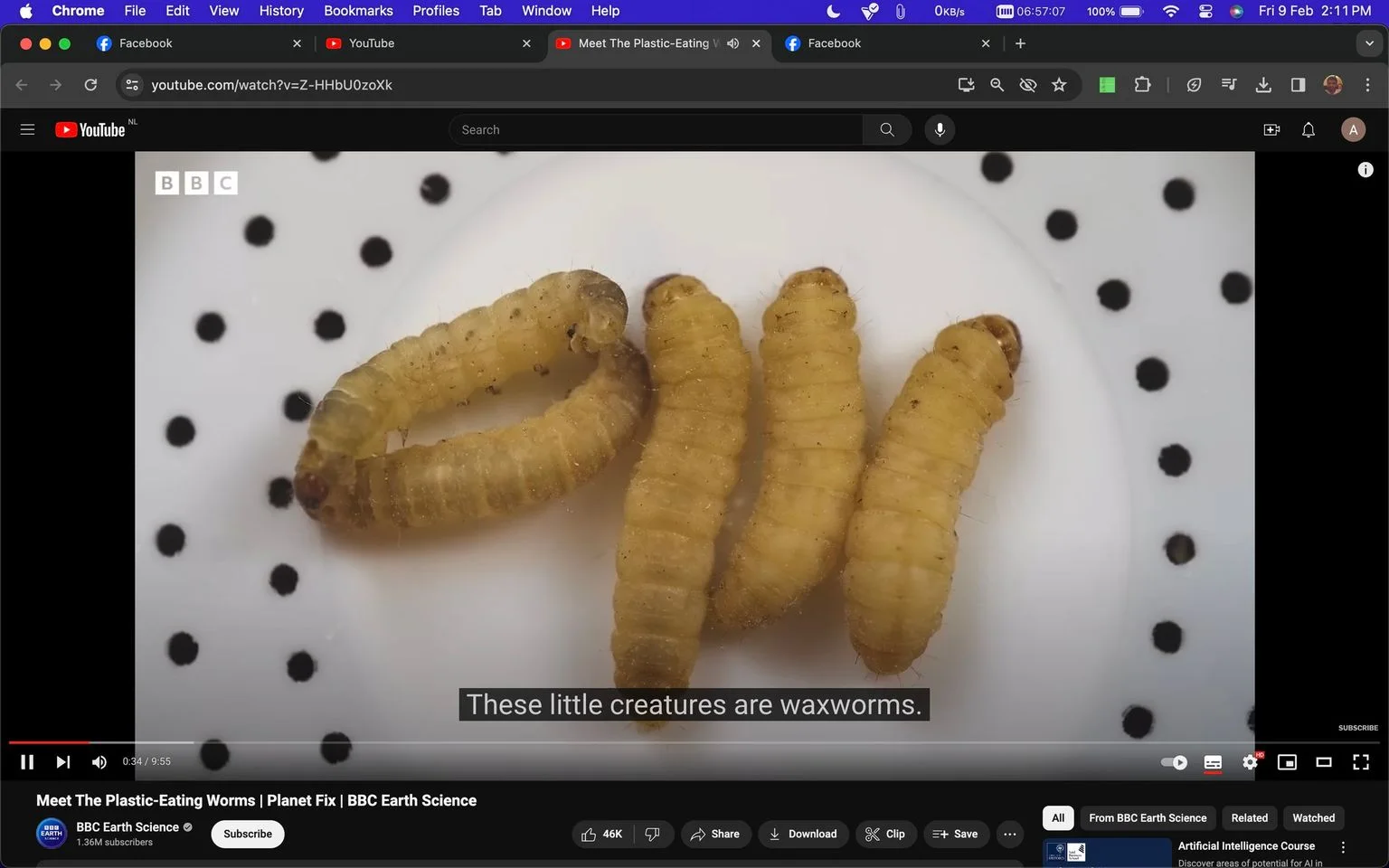Open options for Artificial Intelligence Course ad
This screenshot has height=868, width=1389.
click(x=1343, y=847)
